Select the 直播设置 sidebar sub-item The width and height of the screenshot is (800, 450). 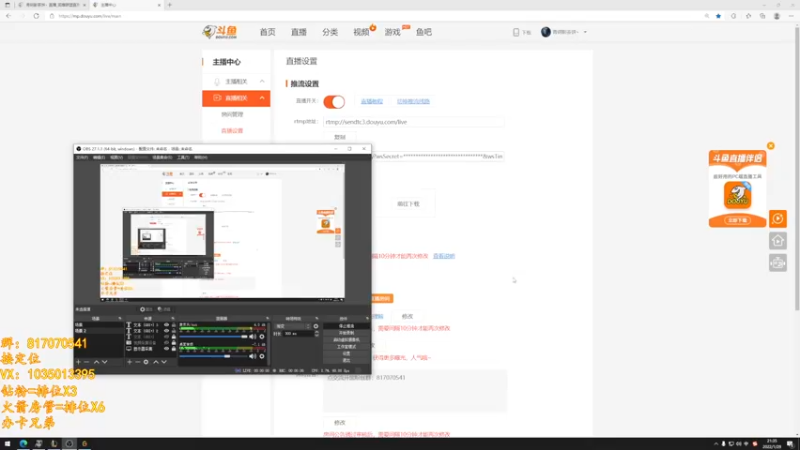[232, 131]
